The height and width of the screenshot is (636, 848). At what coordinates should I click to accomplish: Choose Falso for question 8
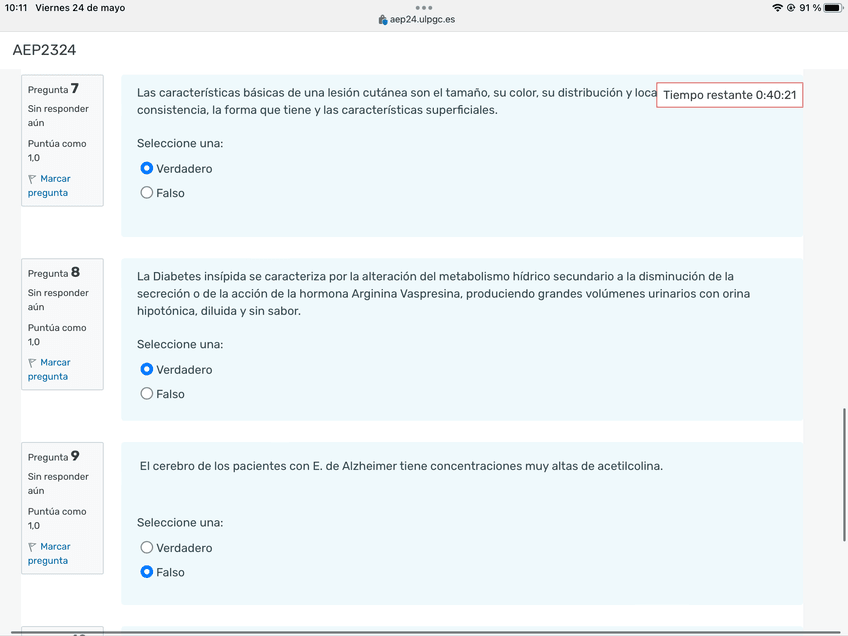[147, 394]
